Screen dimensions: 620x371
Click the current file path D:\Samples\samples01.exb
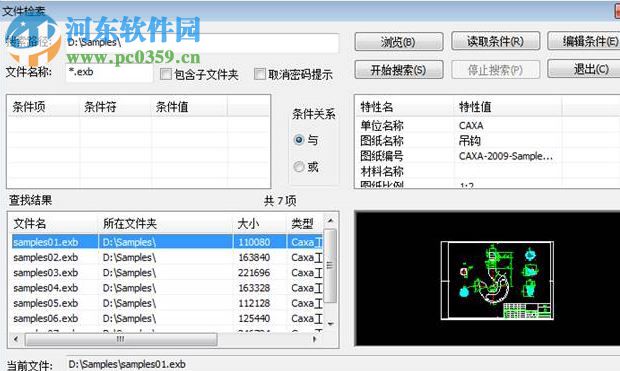[127, 364]
